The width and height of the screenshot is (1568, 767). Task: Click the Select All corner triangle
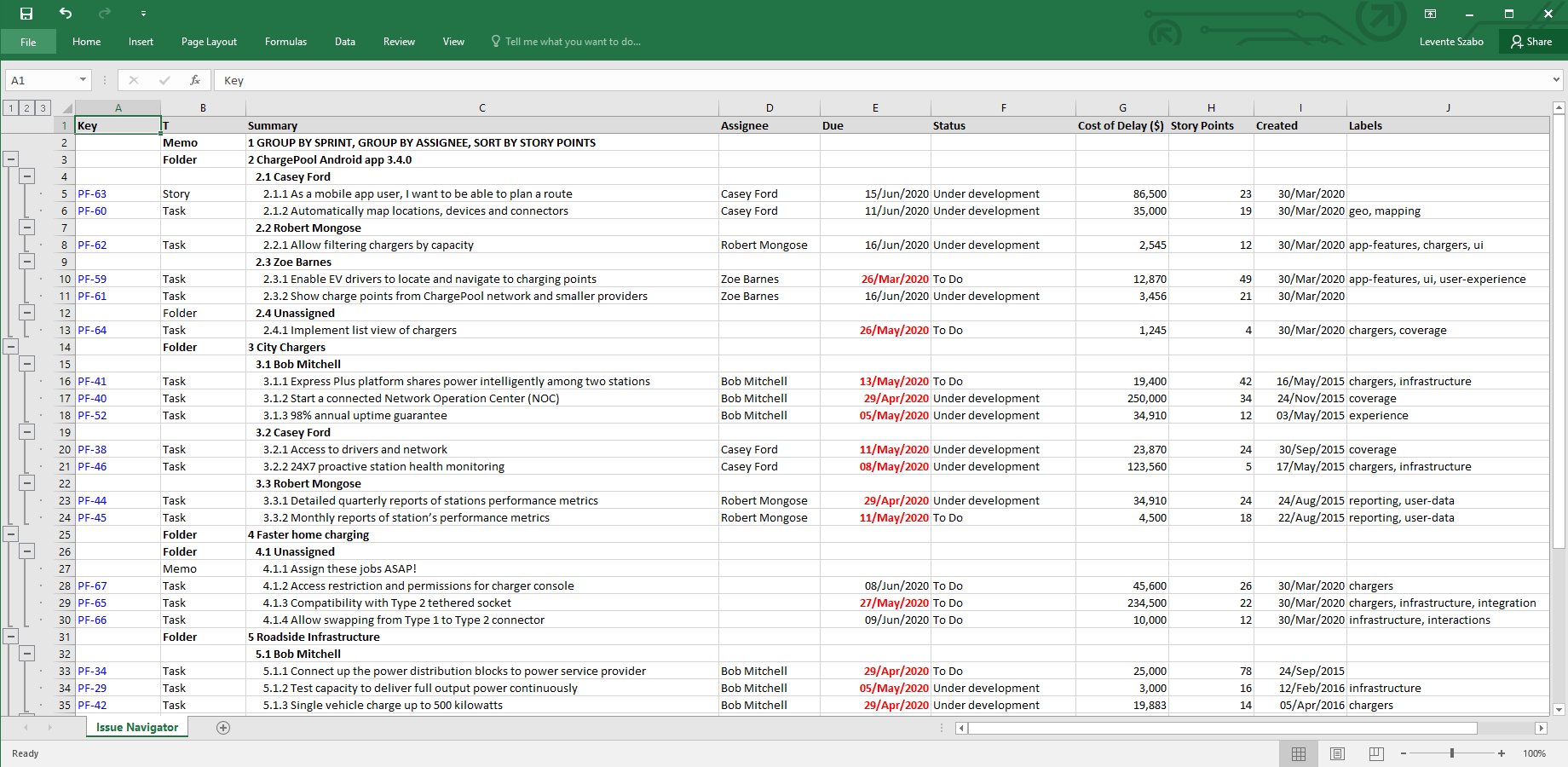point(66,108)
